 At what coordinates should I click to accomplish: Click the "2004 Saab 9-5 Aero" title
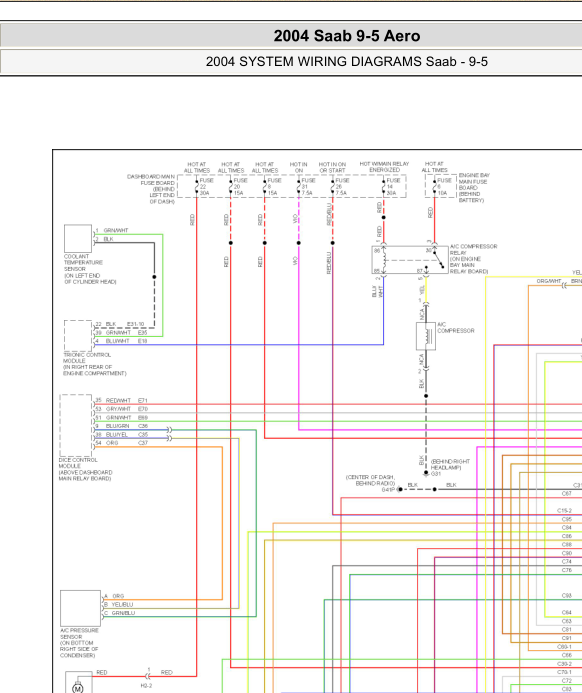click(x=346, y=36)
